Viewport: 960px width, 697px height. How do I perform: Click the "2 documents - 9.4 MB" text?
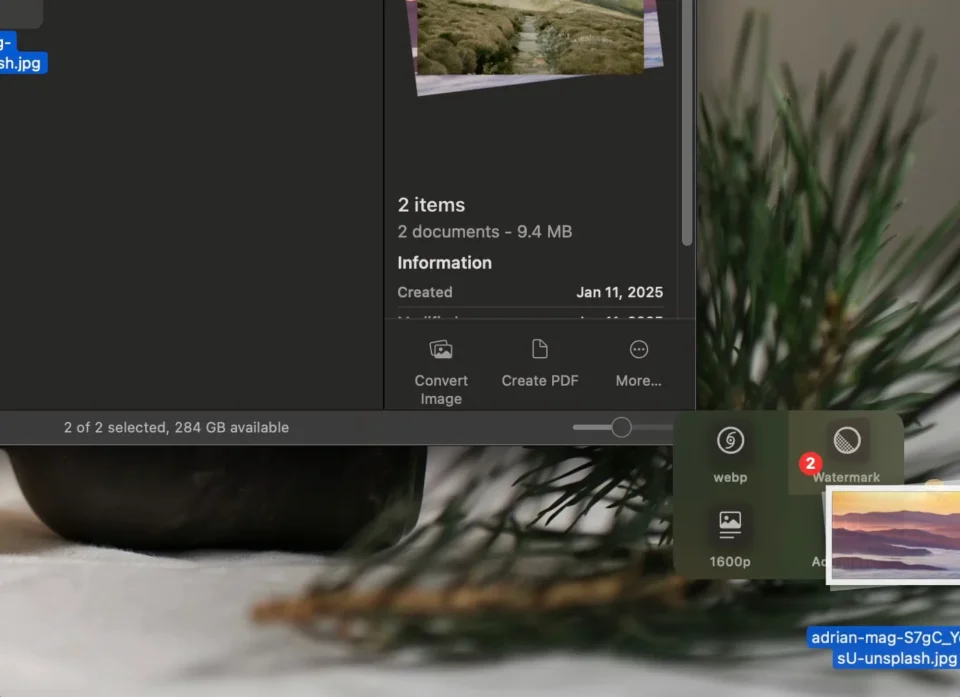[484, 232]
